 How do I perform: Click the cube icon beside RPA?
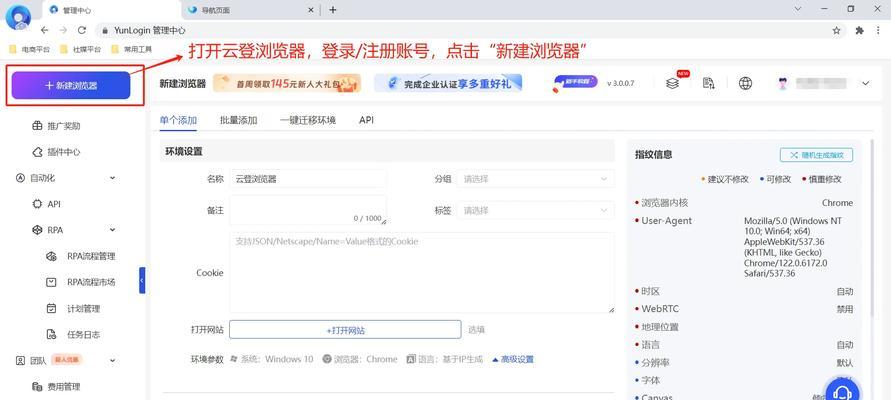pyautogui.click(x=37, y=230)
